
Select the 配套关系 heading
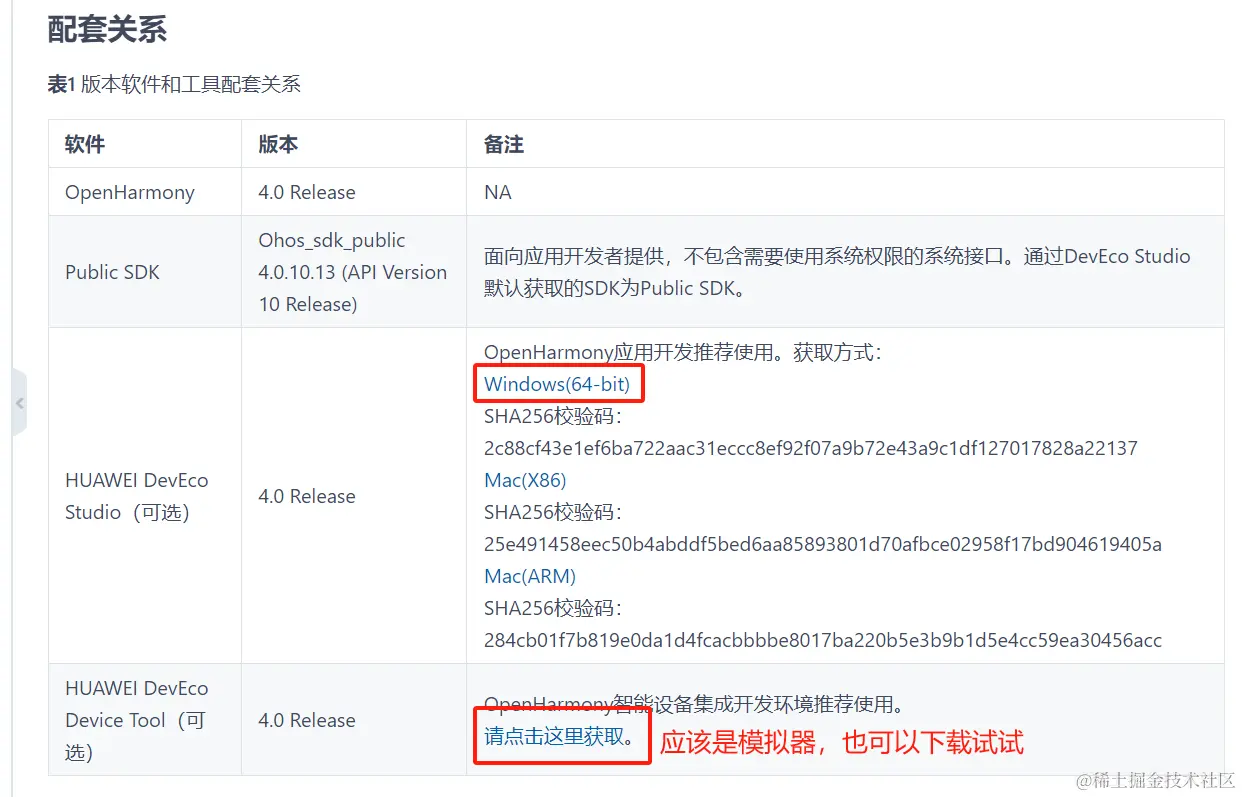pos(107,30)
